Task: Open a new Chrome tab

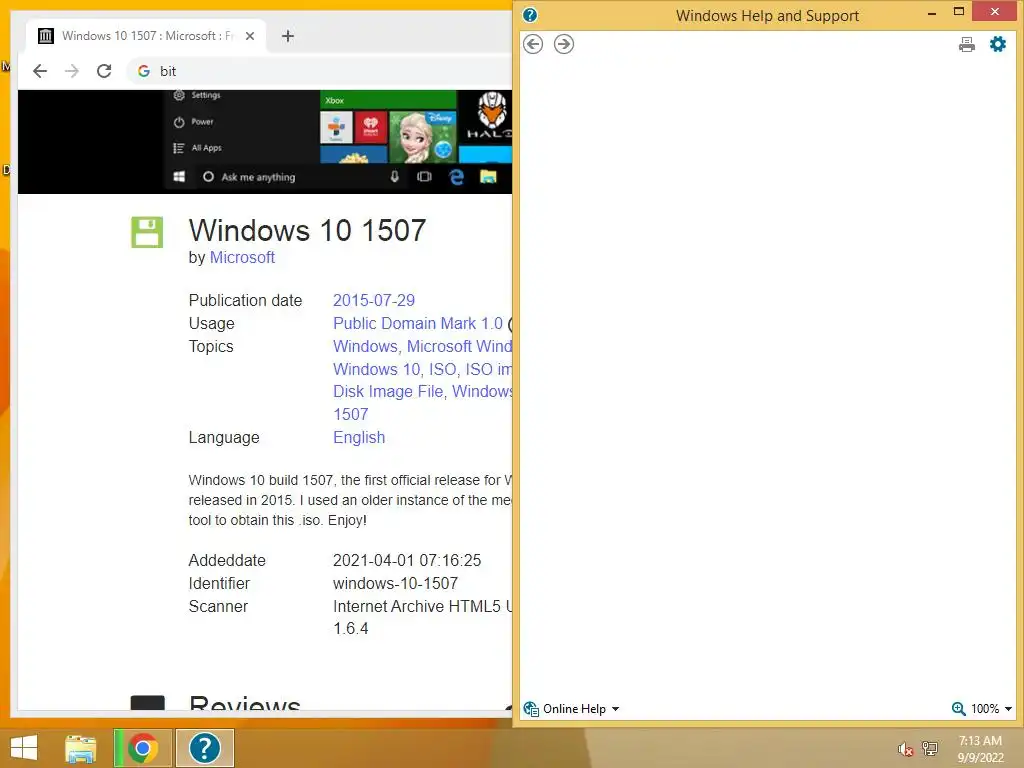Action: coord(288,36)
